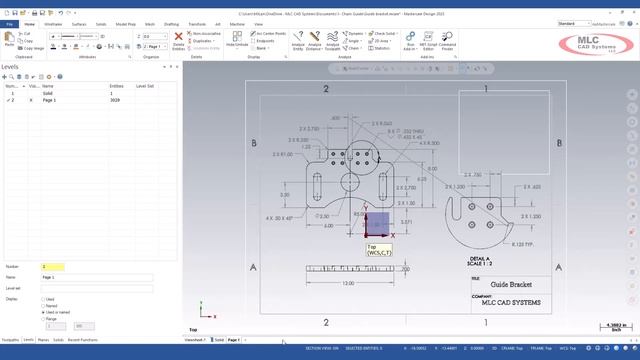Select the Range display radio button

(x=43, y=319)
